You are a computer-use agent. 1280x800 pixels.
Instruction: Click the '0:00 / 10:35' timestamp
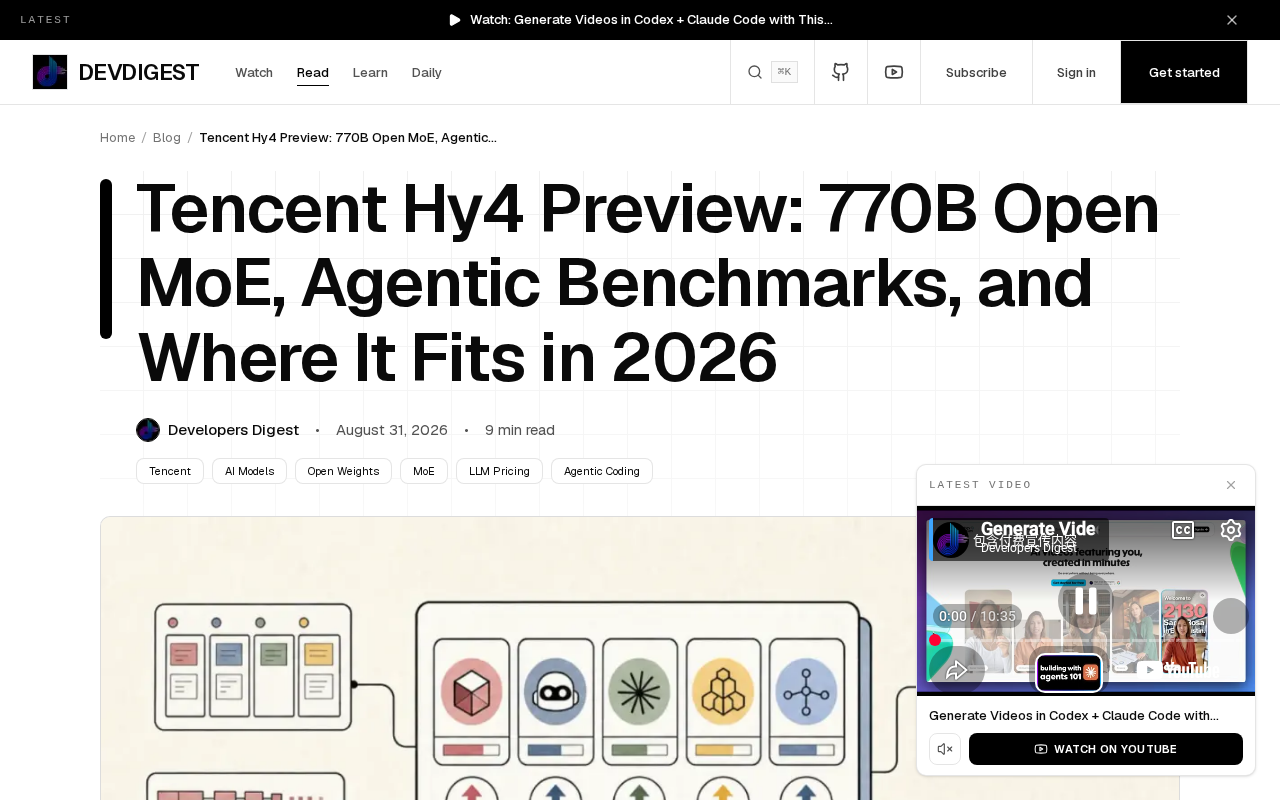pyautogui.click(x=977, y=616)
